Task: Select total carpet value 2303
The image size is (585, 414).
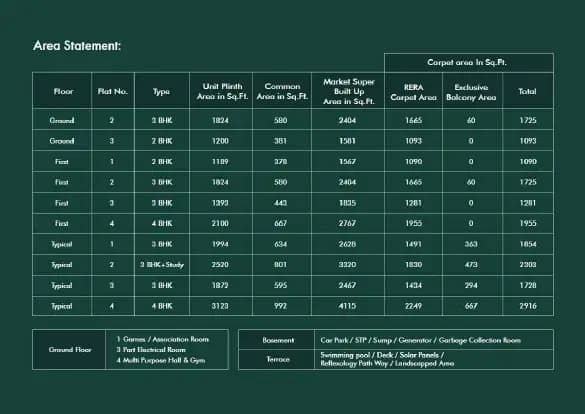Action: pos(528,265)
